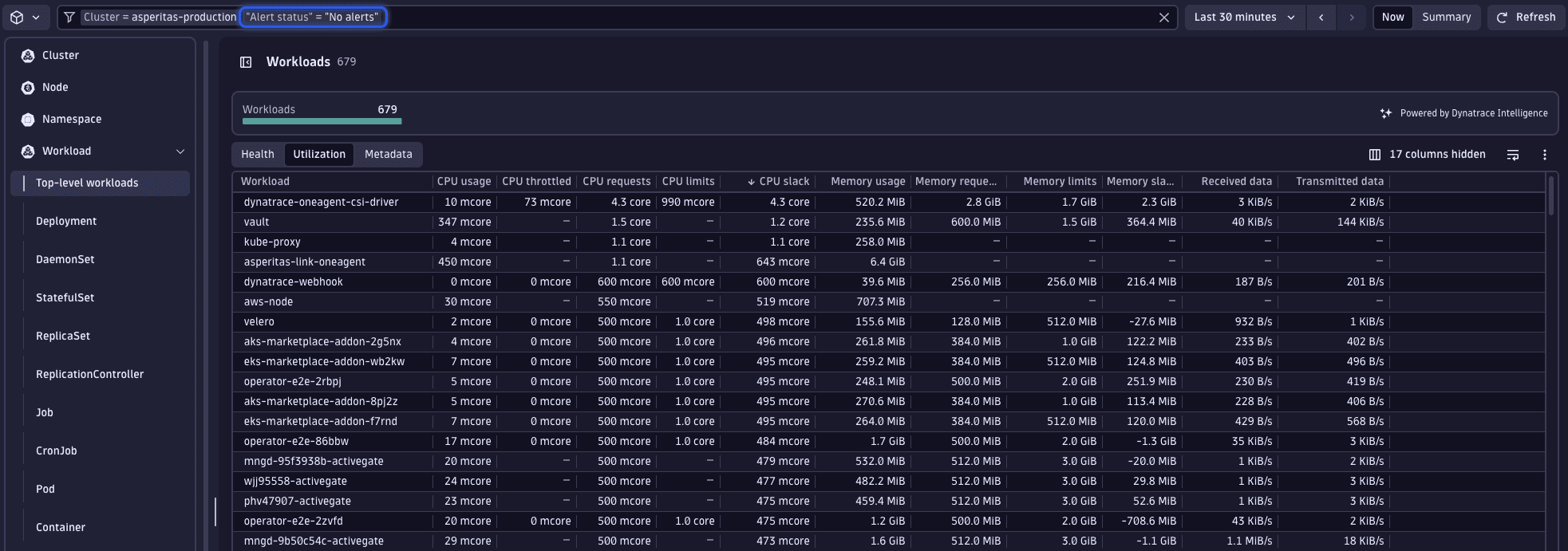Open the Job workload list

click(45, 413)
